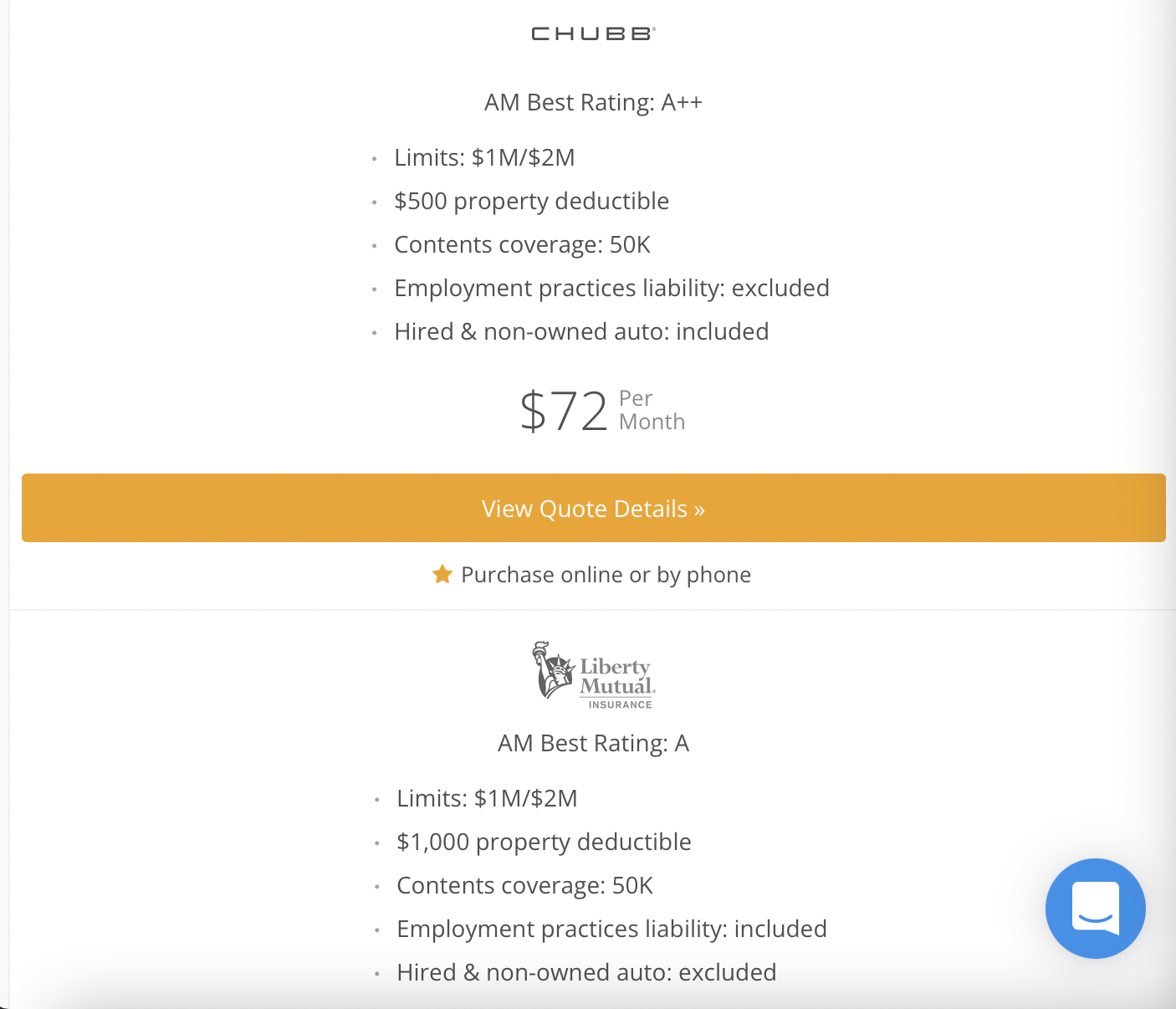Open the blue chat widget
This screenshot has height=1009, width=1176.
(x=1095, y=908)
